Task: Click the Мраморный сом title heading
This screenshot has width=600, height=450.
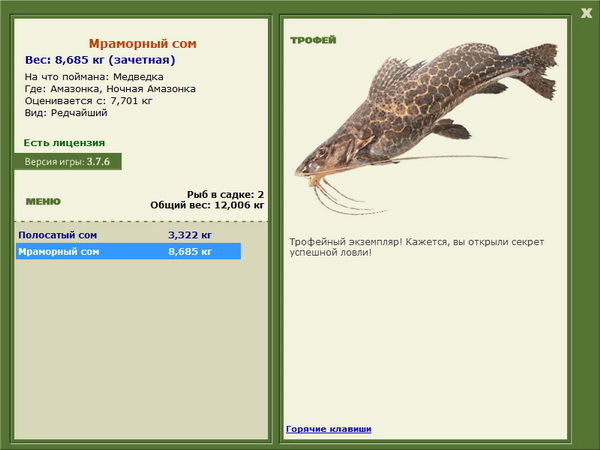Action: point(143,44)
